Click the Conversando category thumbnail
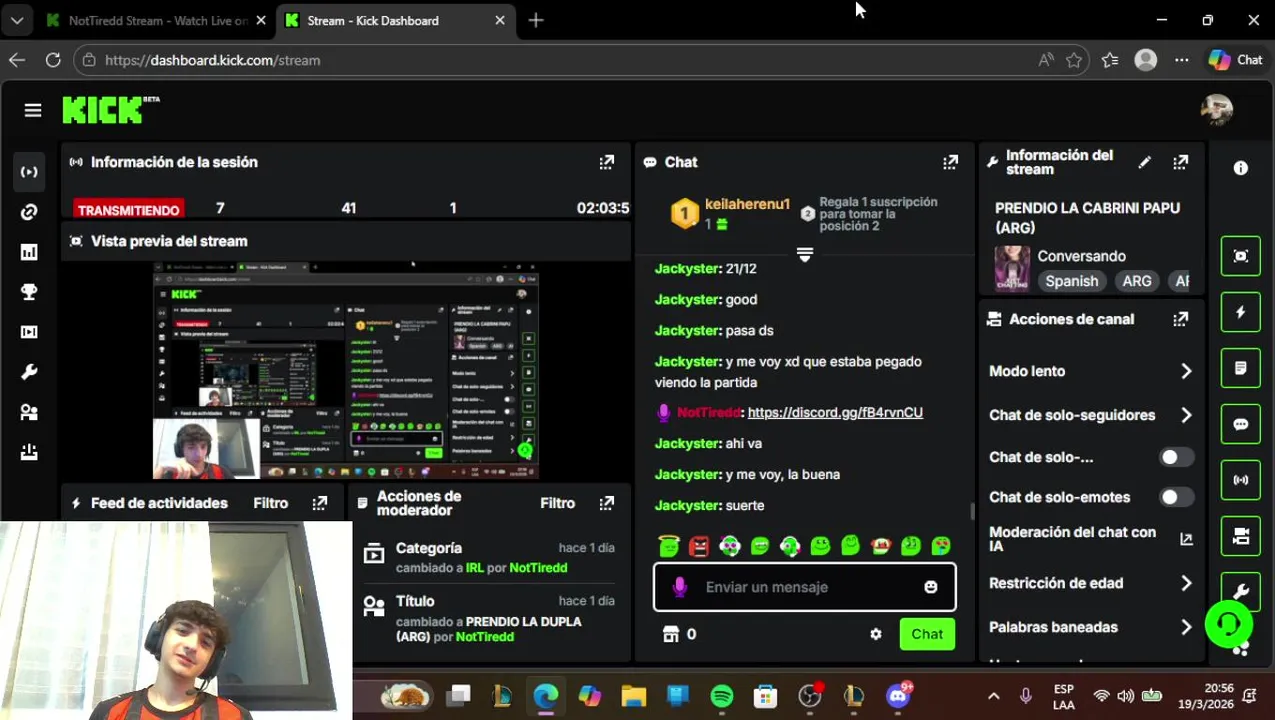The image size is (1275, 720). click(x=1012, y=268)
